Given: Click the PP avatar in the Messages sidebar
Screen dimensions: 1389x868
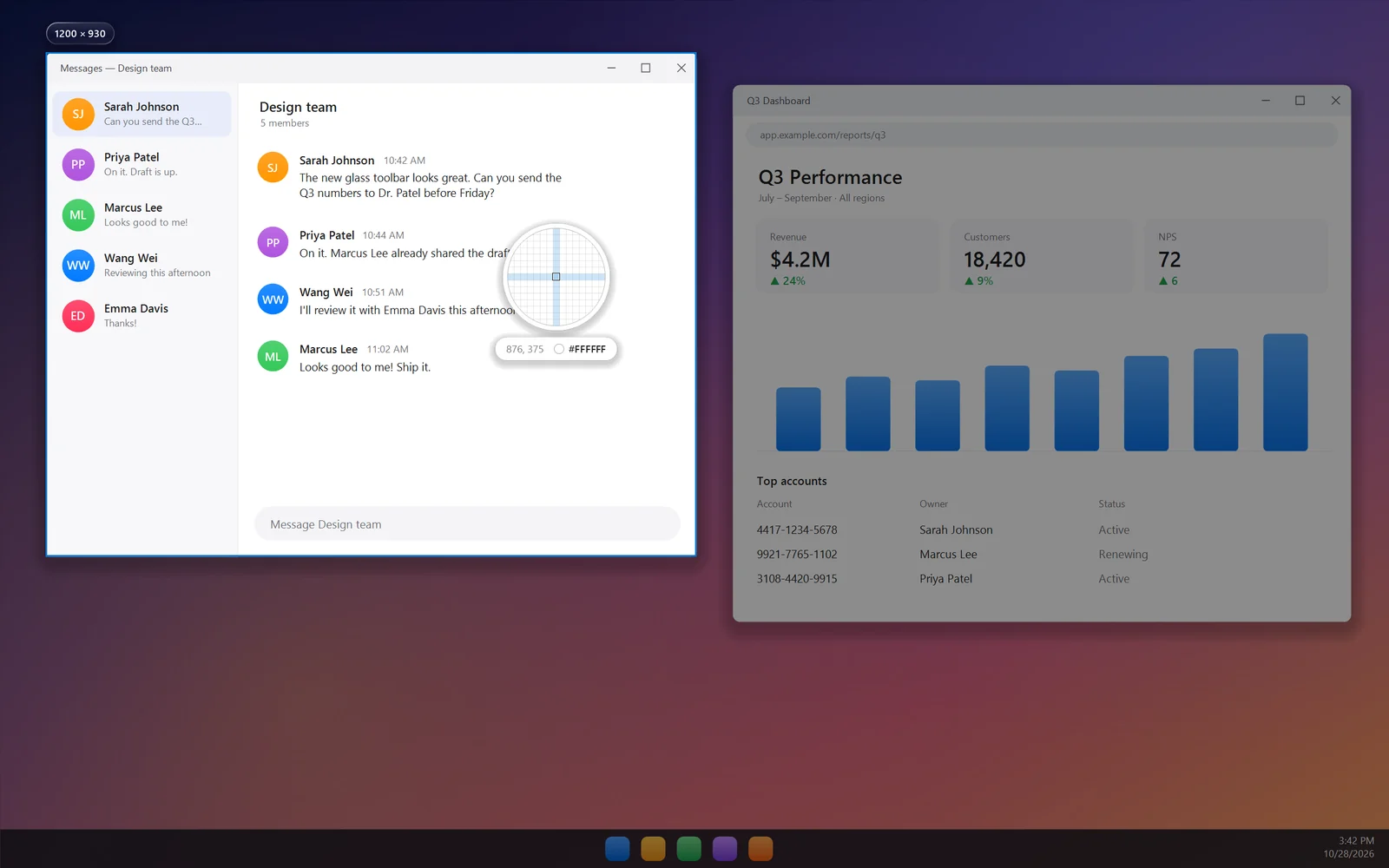Looking at the screenshot, I should (78, 164).
